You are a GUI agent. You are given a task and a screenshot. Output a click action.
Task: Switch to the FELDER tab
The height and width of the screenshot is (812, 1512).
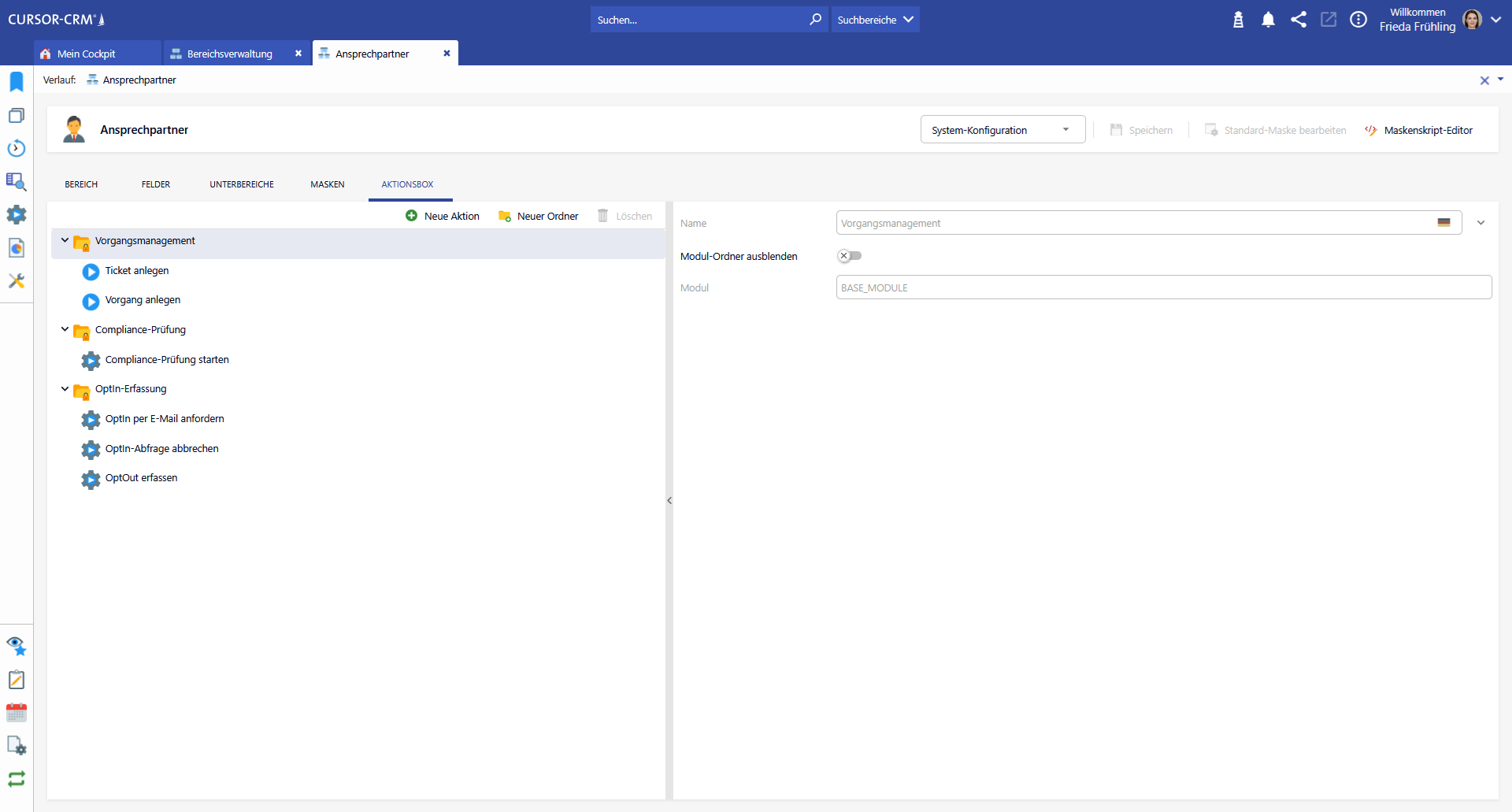tap(156, 184)
